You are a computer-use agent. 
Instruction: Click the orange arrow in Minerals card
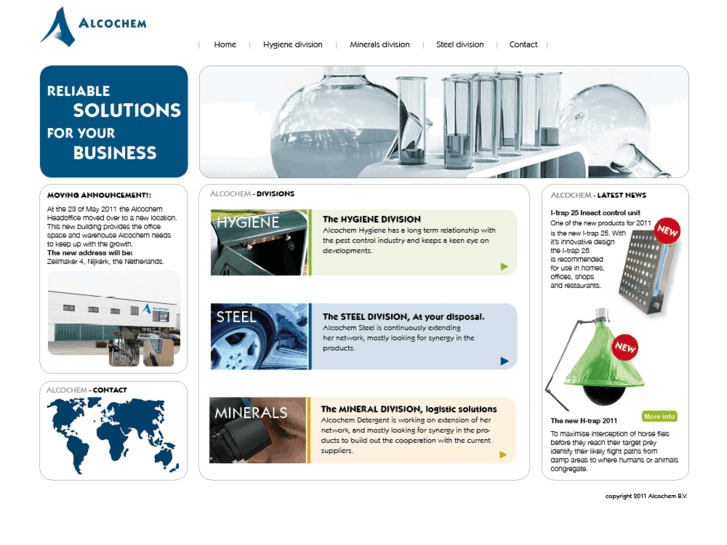[x=503, y=455]
